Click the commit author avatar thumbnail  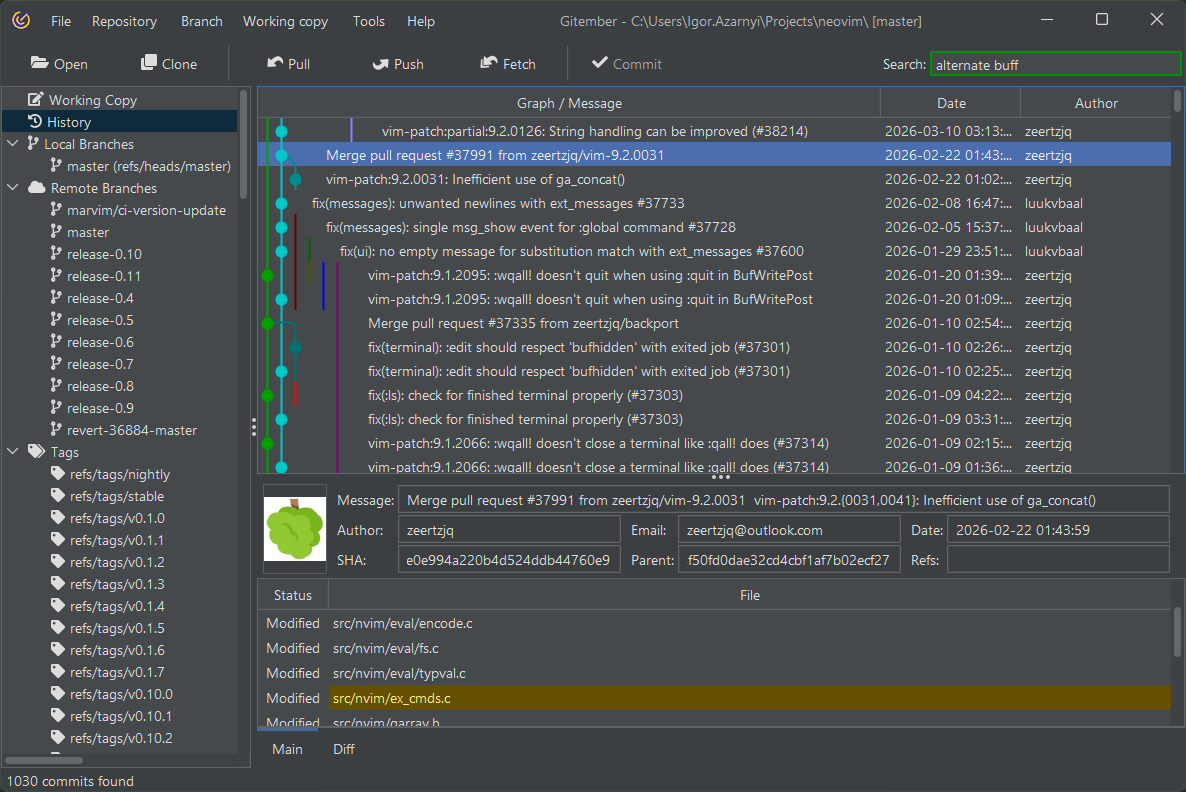294,530
